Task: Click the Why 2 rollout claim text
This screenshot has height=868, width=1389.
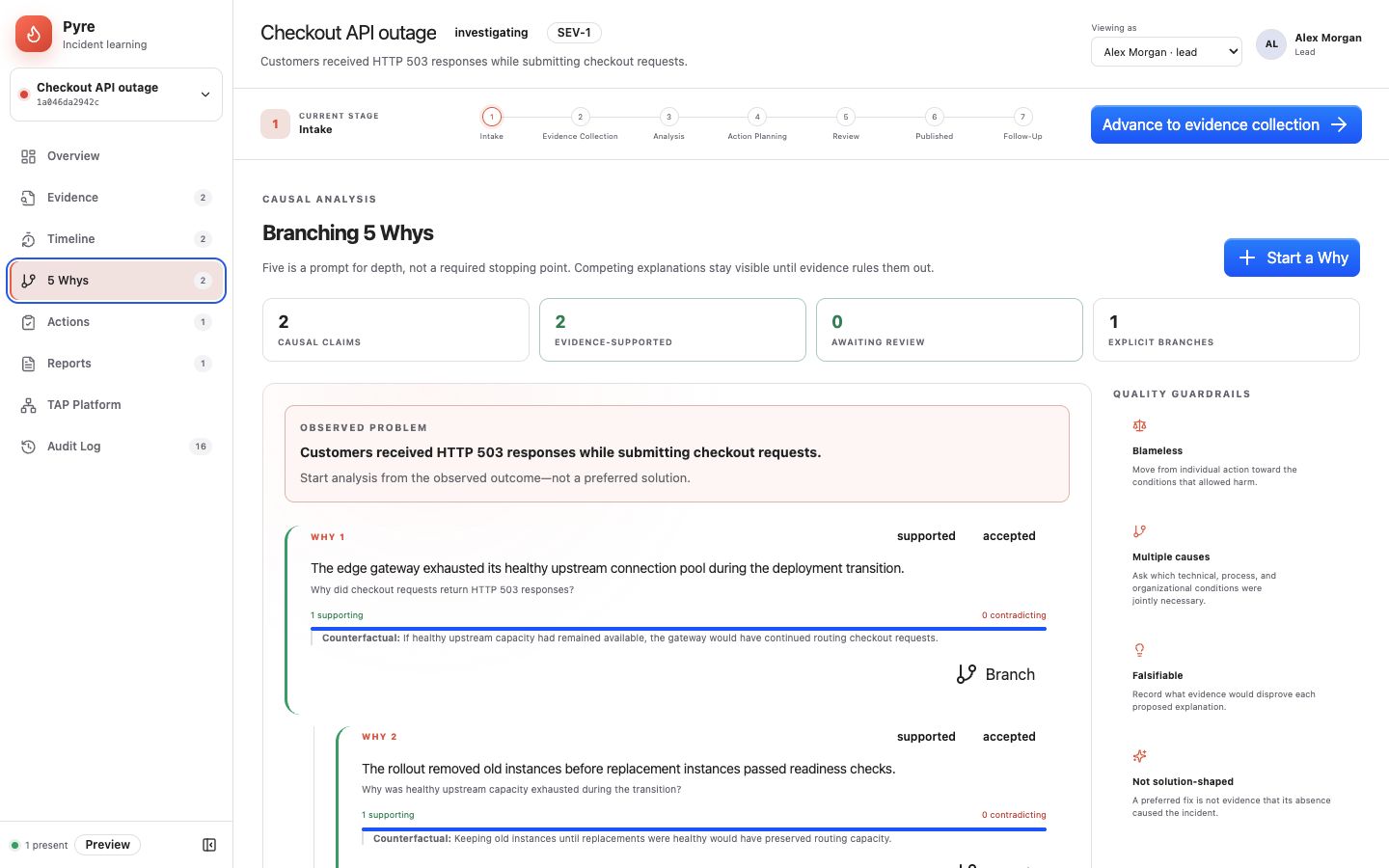Action: point(629,769)
